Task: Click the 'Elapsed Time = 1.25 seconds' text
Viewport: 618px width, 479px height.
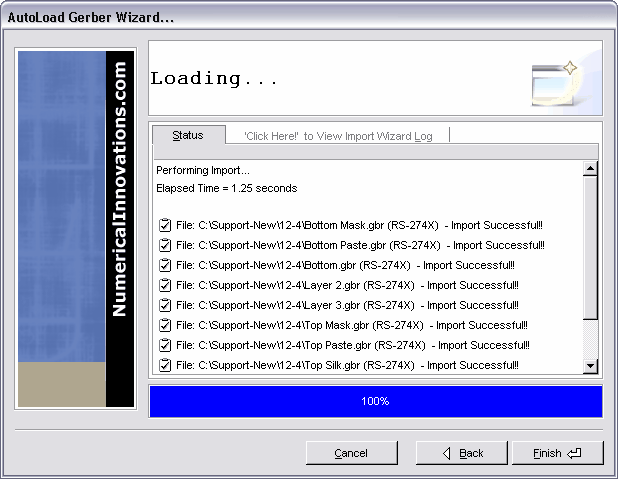Action: (227, 188)
